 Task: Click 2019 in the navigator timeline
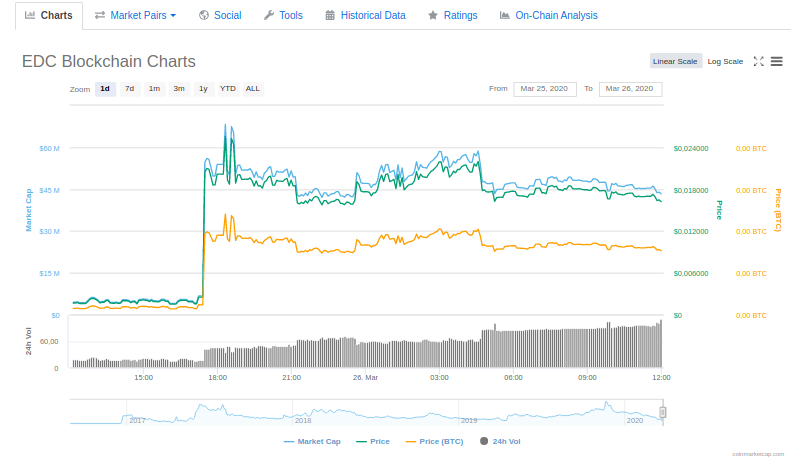tap(469, 420)
